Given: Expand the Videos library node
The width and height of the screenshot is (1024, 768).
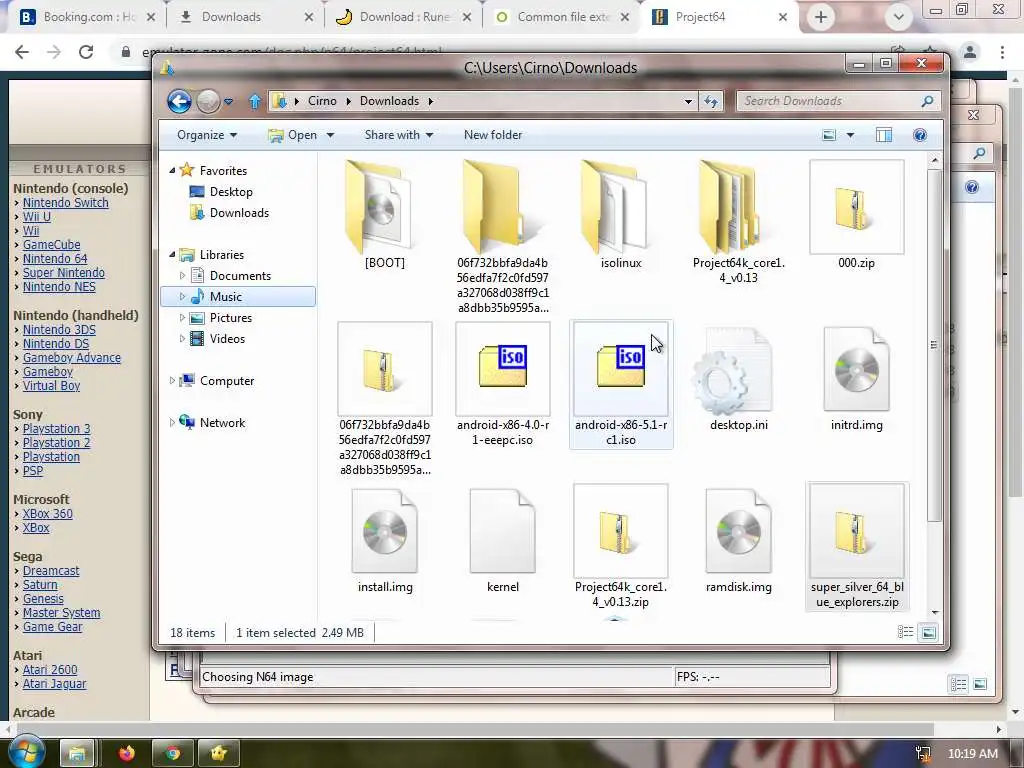Looking at the screenshot, I should click(182, 339).
